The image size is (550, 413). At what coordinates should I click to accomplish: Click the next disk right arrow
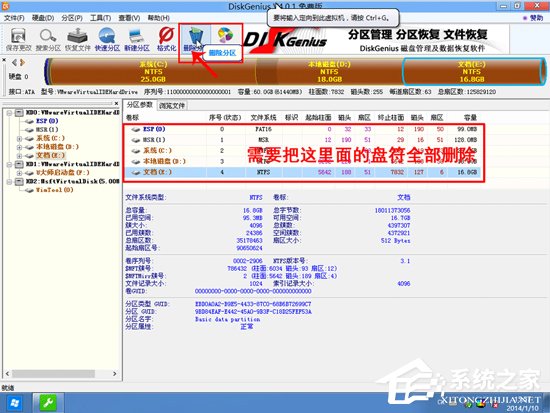[22, 63]
